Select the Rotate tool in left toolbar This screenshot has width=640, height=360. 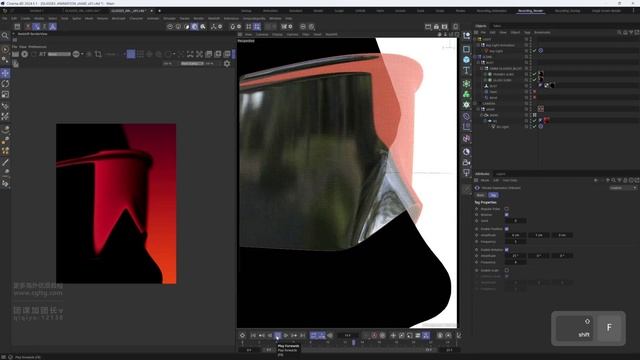(x=5, y=84)
